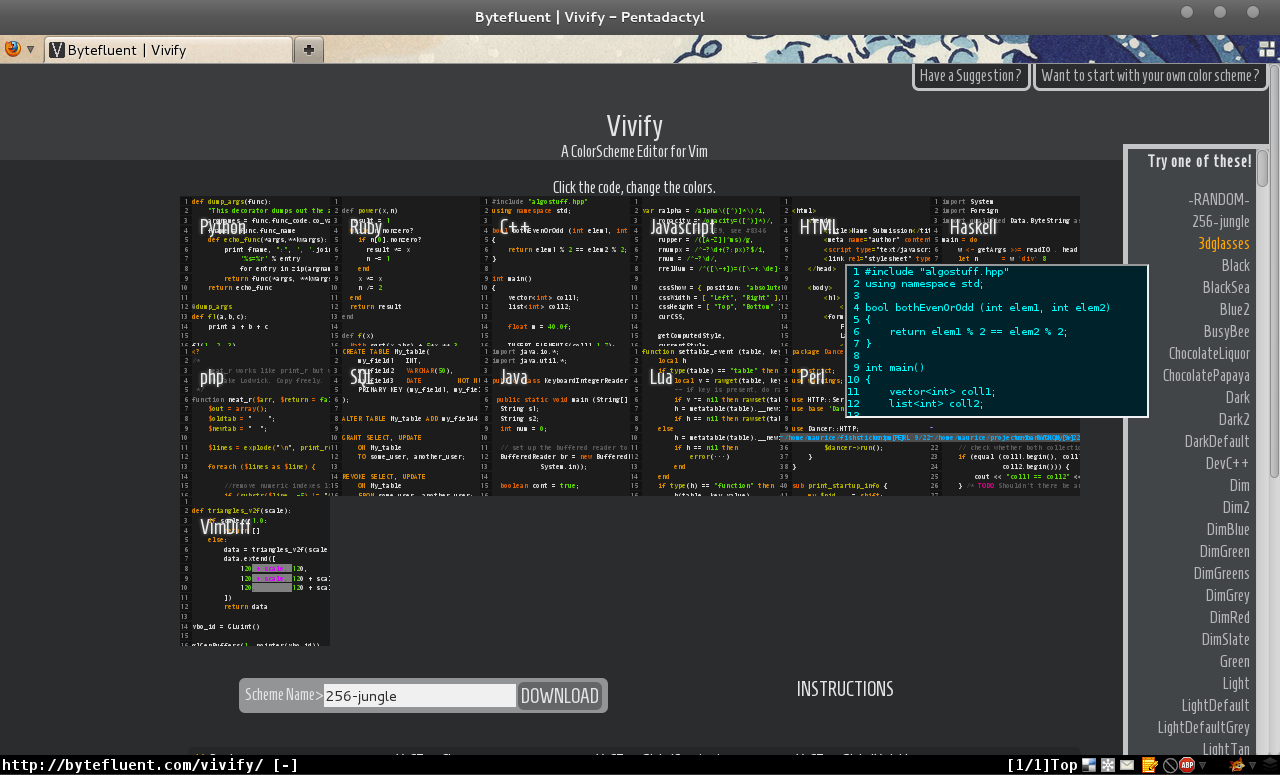Choose the DarkDefault color scheme

[x=1217, y=442]
